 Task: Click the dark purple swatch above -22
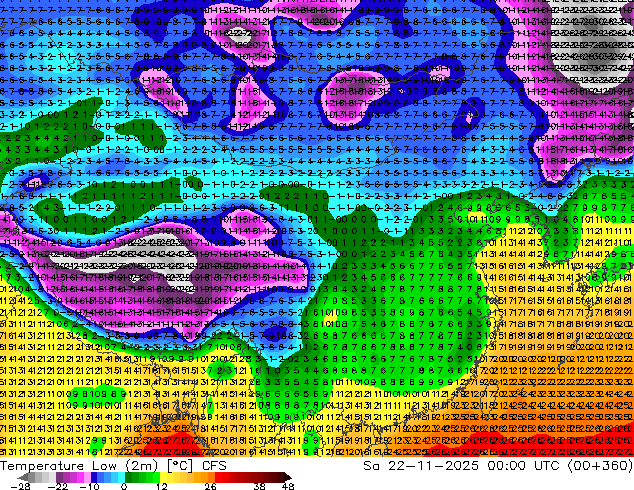click(59, 477)
